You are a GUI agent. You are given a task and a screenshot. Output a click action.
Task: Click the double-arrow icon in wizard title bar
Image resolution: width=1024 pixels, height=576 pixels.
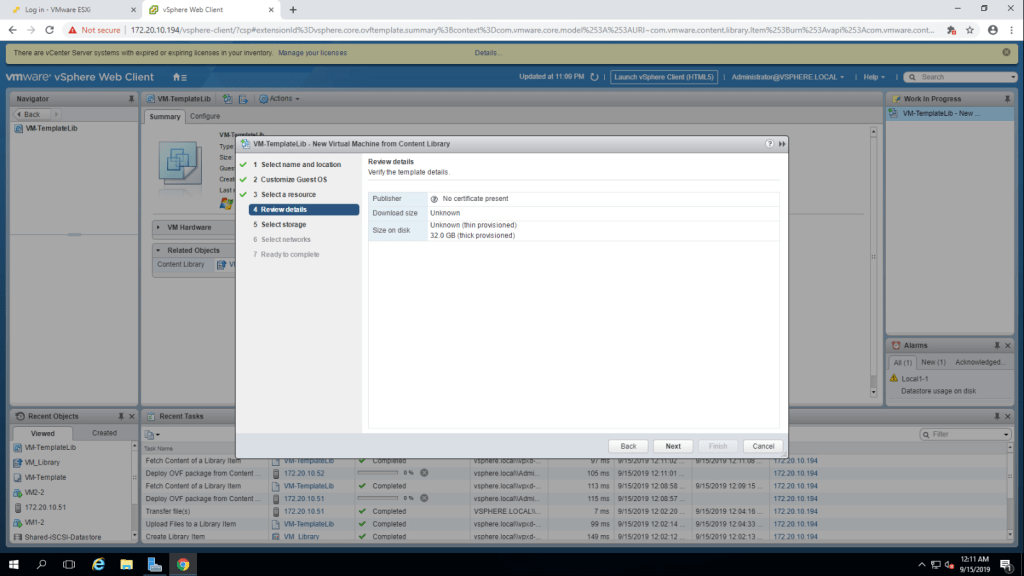click(x=781, y=144)
